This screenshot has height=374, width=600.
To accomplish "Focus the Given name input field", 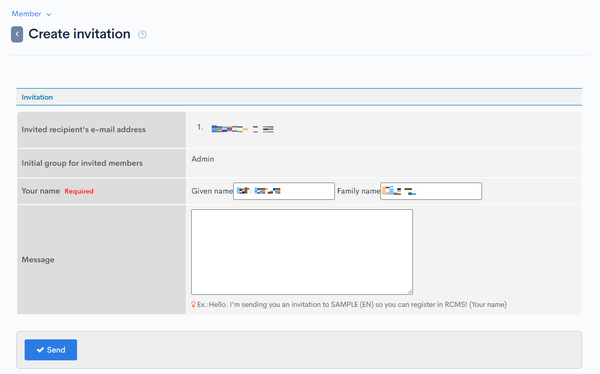I will click(284, 191).
